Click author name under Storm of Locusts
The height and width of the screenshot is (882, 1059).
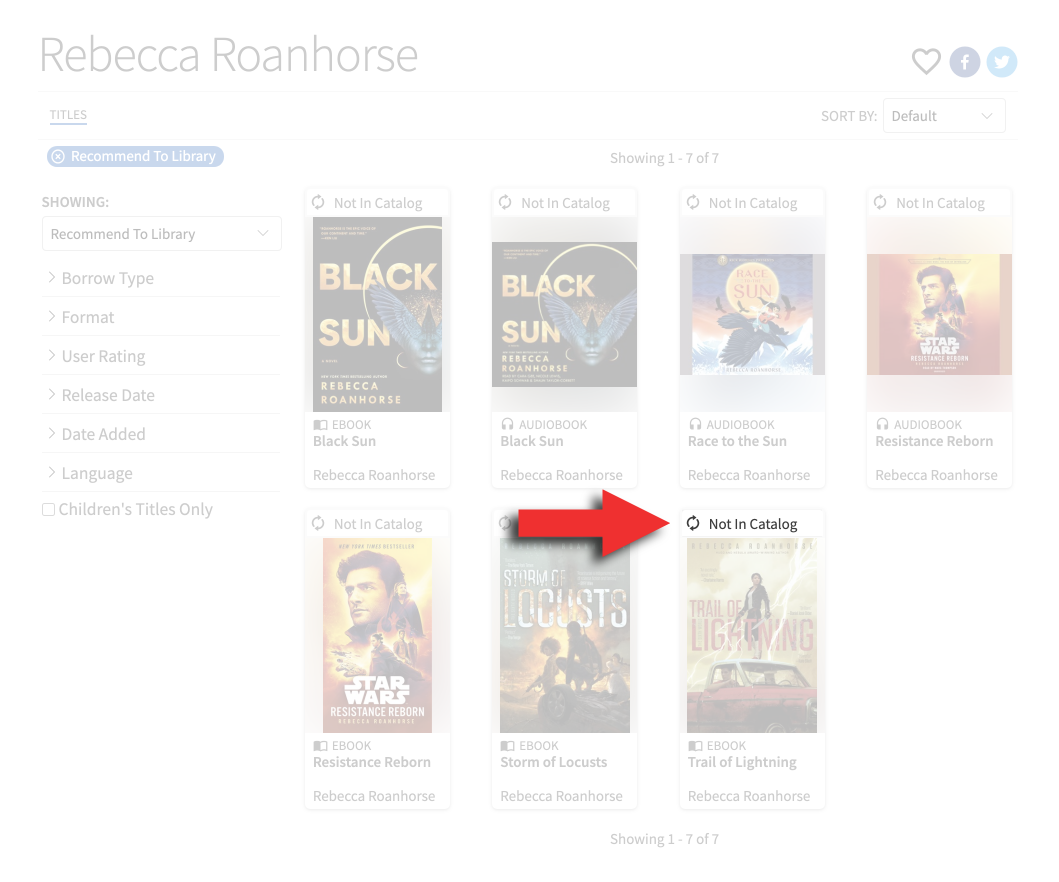tap(561, 796)
